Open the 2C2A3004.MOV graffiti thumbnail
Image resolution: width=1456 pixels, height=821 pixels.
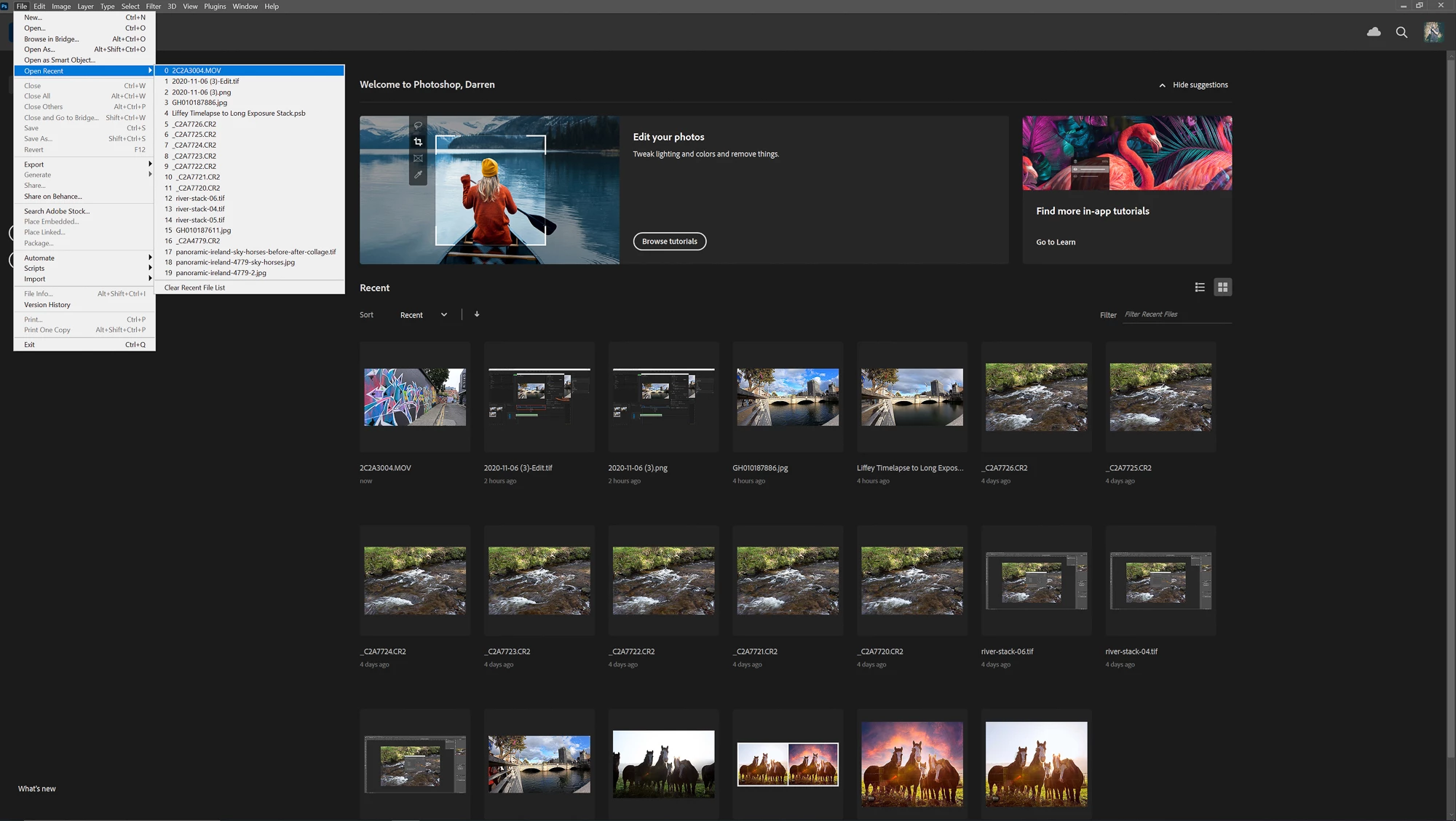click(x=415, y=397)
